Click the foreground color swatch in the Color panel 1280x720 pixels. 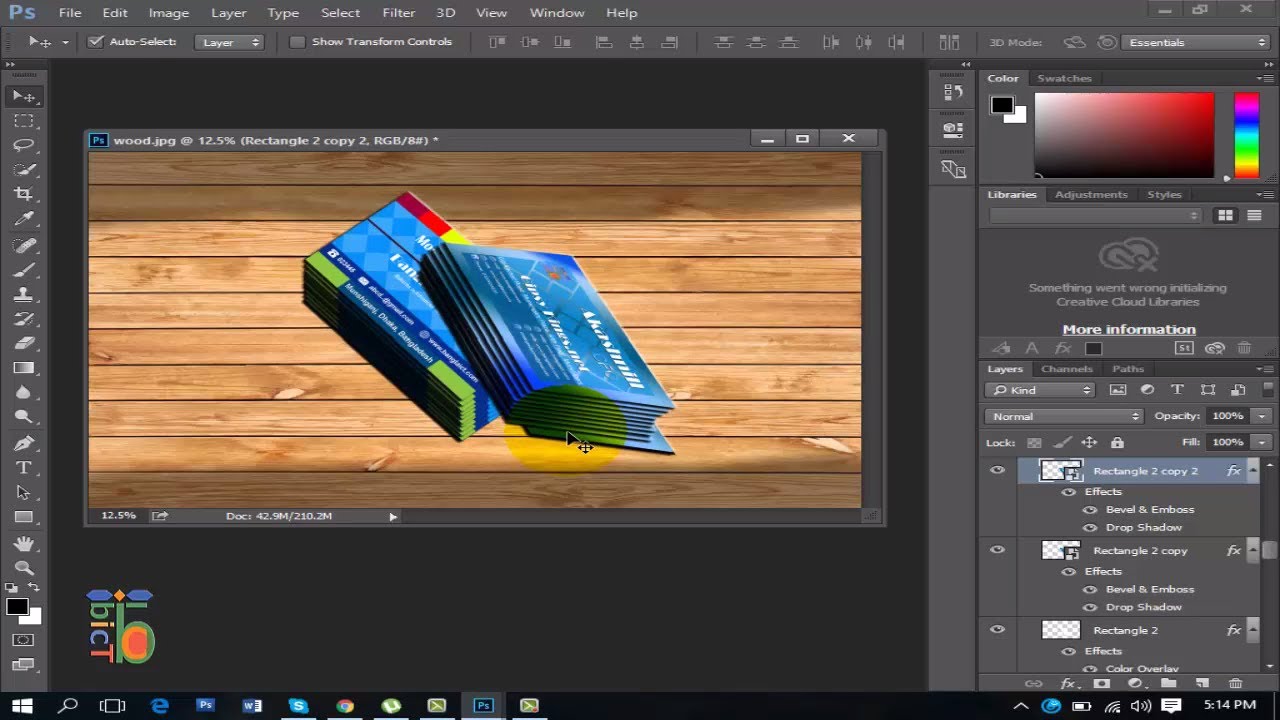[1001, 105]
